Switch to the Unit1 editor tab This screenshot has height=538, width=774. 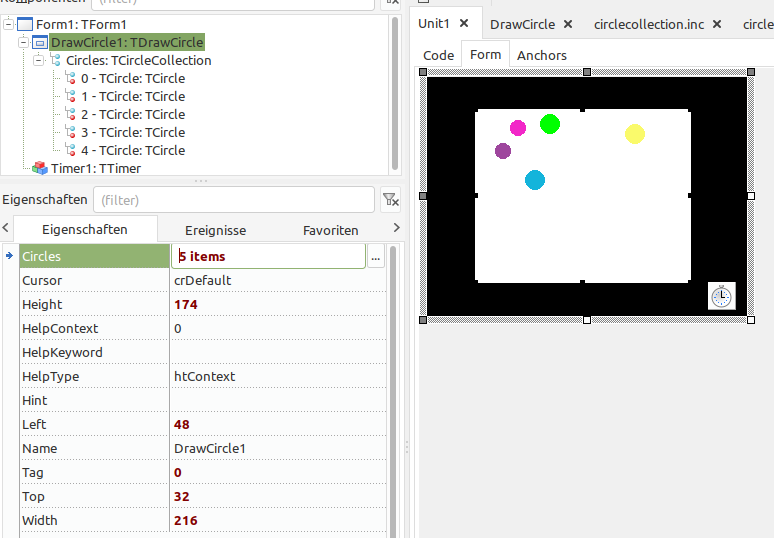pos(434,24)
